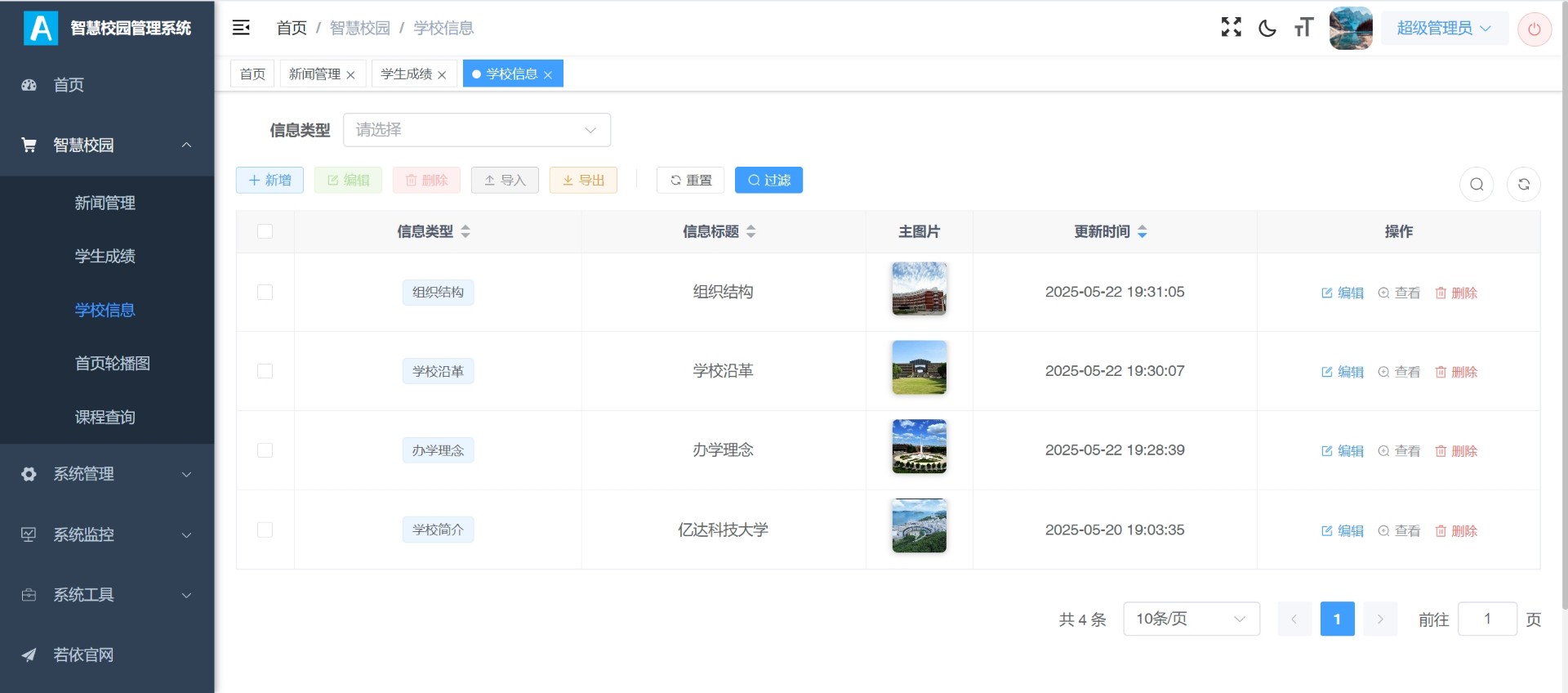
Task: Tick the select-all checkbox in the table header
Action: pos(265,231)
